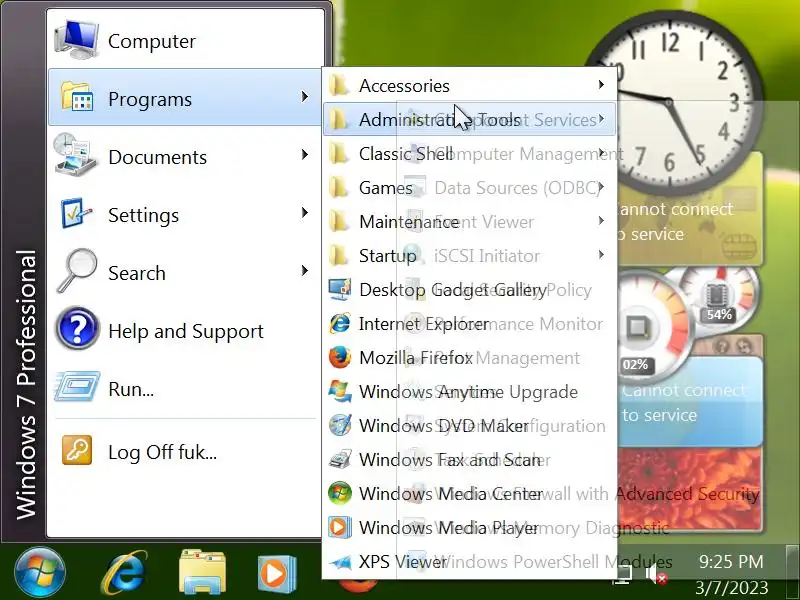
Task: Launch Mozilla Firefox icon in Programs list
Action: point(340,358)
